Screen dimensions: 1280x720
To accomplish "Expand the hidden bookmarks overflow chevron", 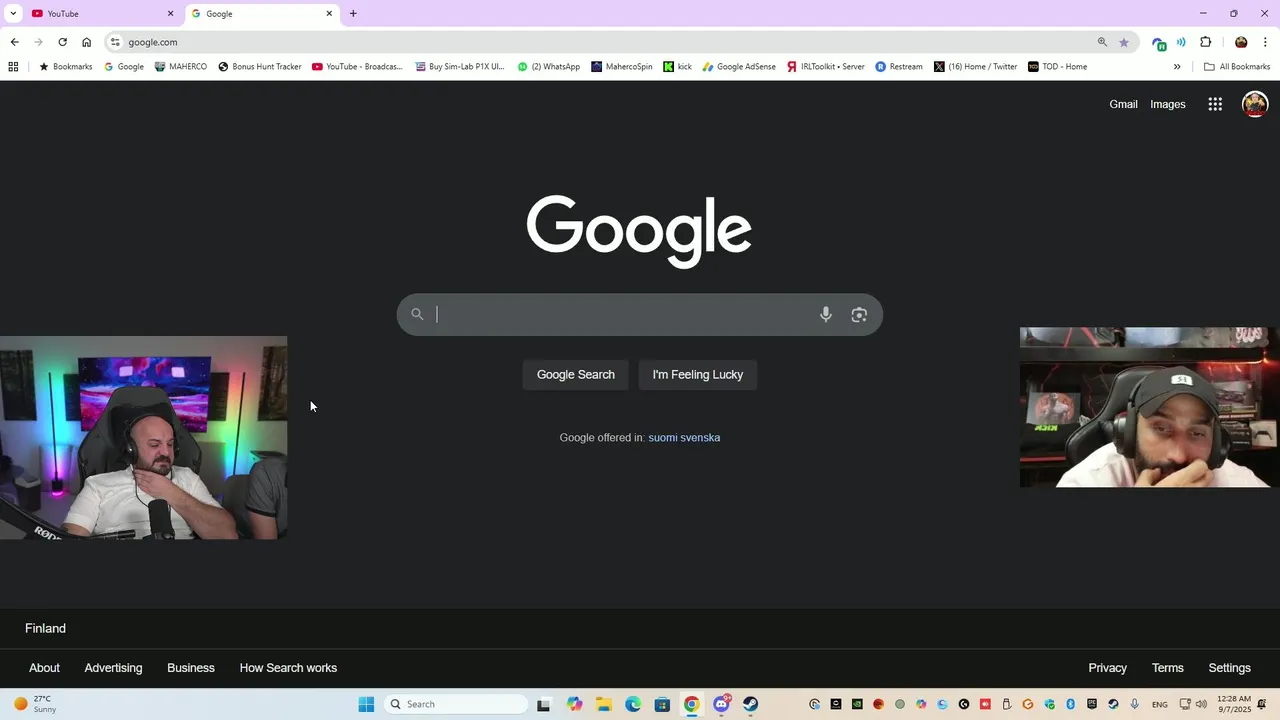I will click(x=1177, y=67).
